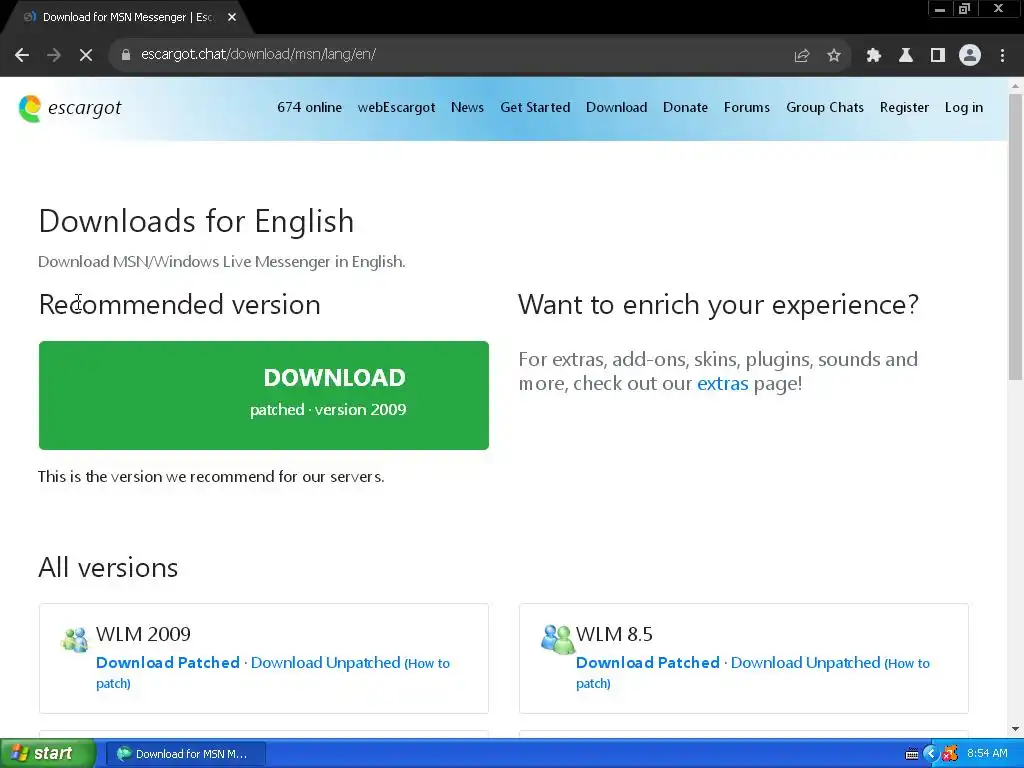Bookmark this page with star icon
Screen dimensions: 1024x768
833,56
